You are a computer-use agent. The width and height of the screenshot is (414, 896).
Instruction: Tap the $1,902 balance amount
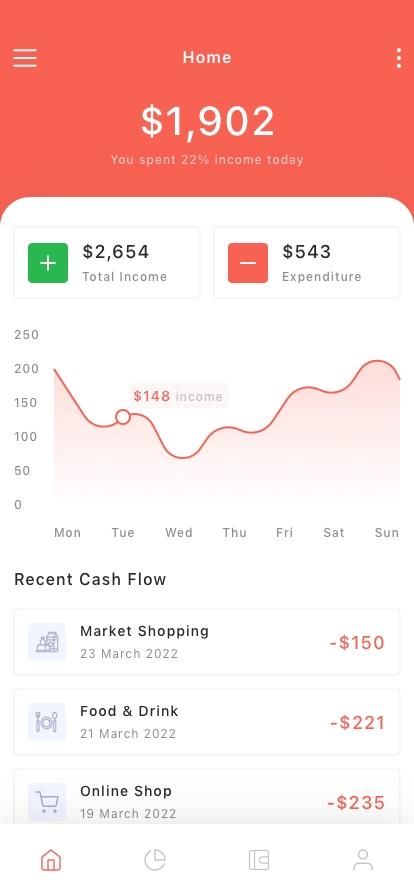[x=208, y=121]
